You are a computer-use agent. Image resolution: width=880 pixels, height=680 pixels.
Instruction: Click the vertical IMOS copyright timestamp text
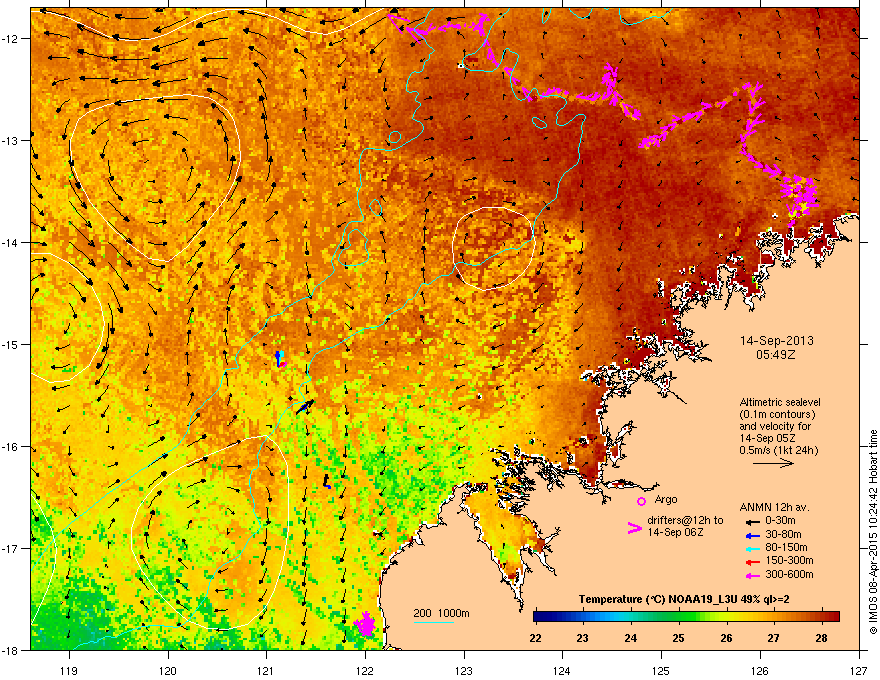(x=873, y=532)
